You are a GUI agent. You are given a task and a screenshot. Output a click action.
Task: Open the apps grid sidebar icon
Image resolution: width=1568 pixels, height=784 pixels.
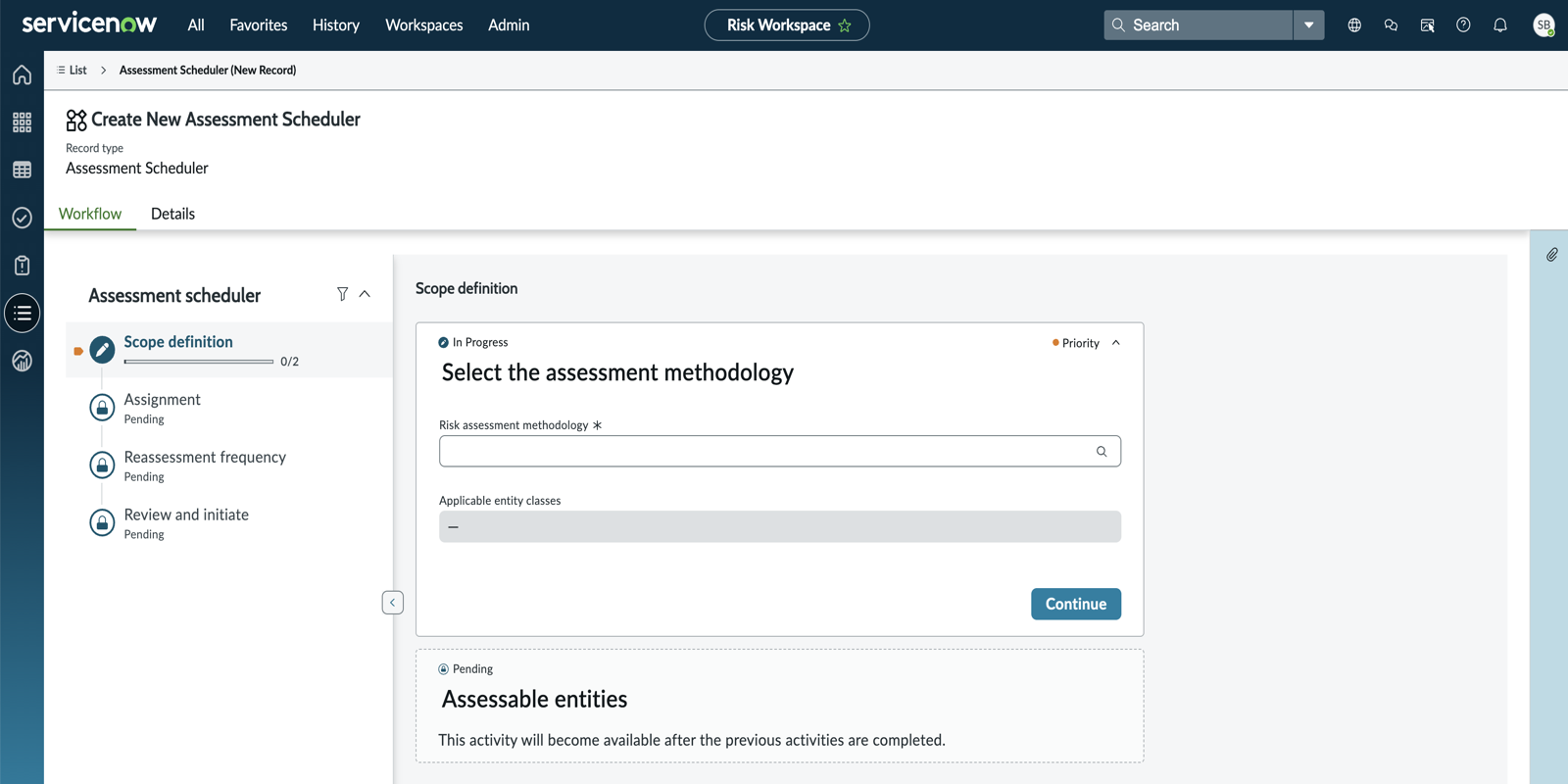[22, 122]
